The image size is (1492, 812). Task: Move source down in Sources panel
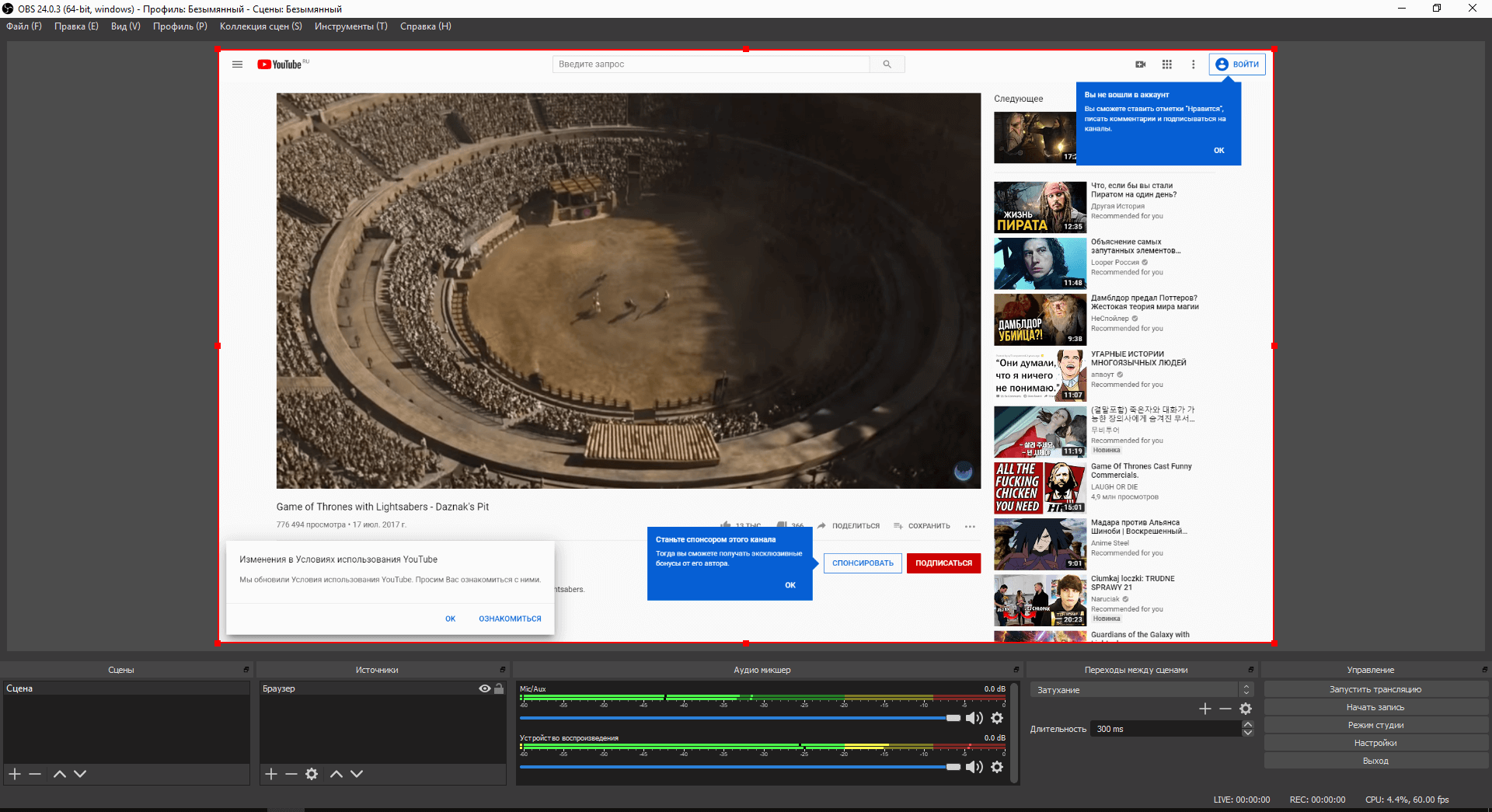coord(357,774)
